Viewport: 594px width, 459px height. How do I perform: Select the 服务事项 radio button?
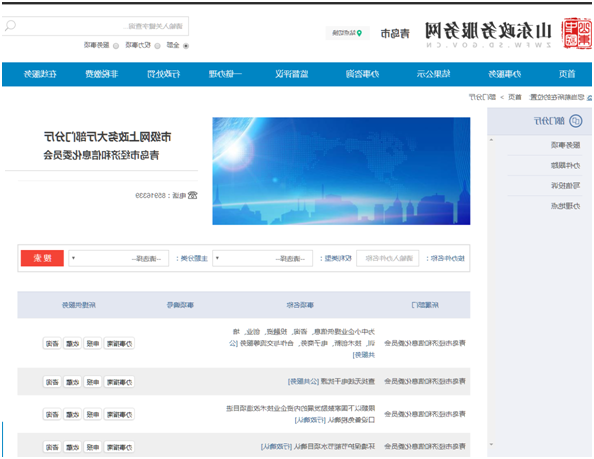point(116,46)
